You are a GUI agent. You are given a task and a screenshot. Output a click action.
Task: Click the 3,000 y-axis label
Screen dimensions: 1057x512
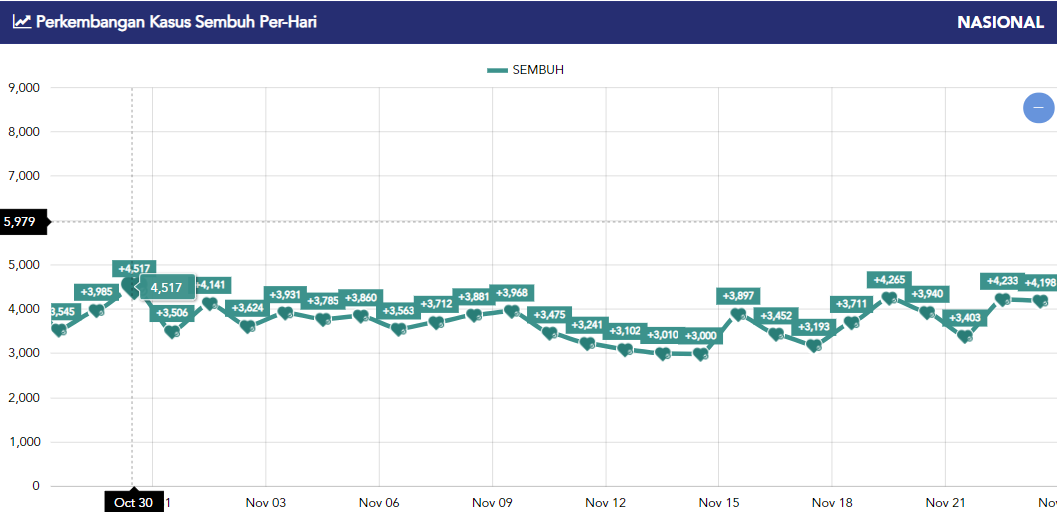(24, 354)
